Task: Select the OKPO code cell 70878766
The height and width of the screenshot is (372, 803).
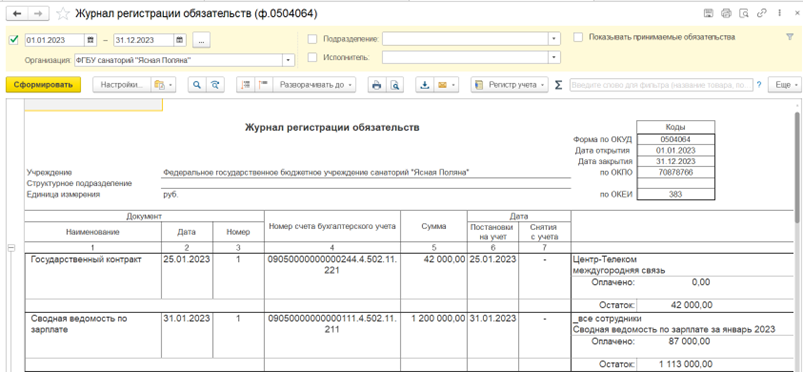Action: pyautogui.click(x=675, y=173)
